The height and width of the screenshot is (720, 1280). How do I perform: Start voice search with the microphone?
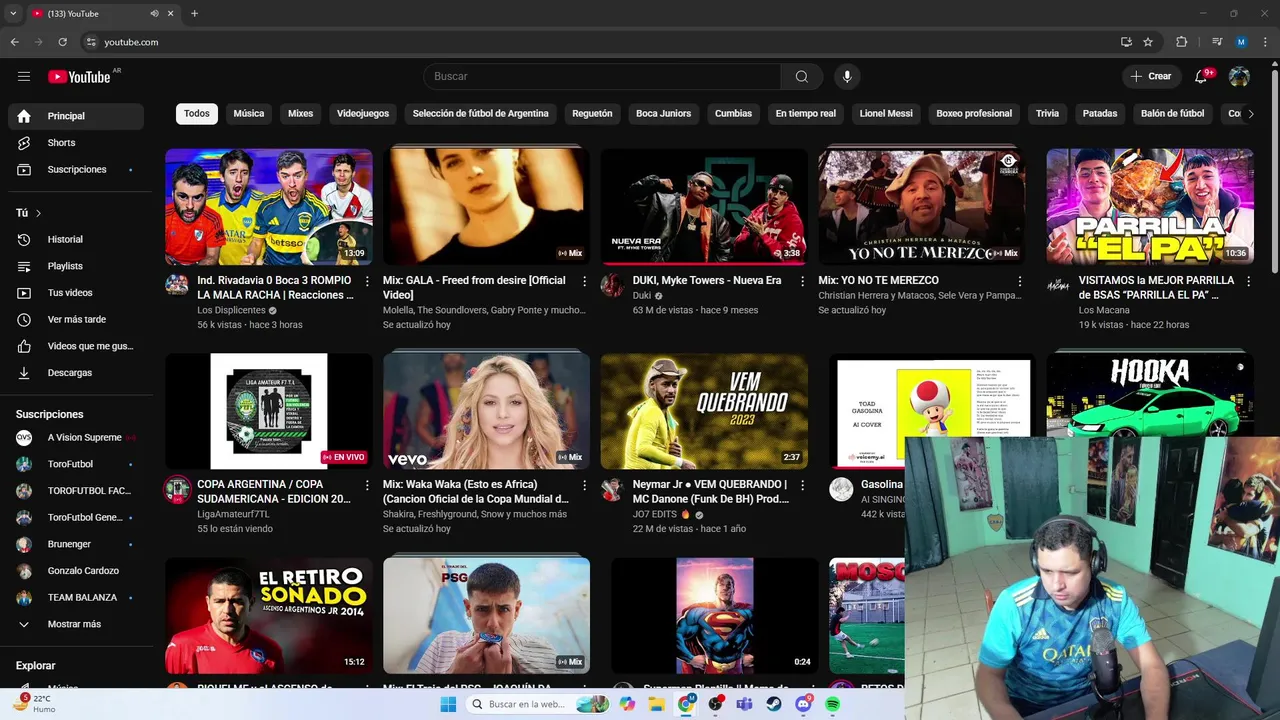click(x=847, y=77)
